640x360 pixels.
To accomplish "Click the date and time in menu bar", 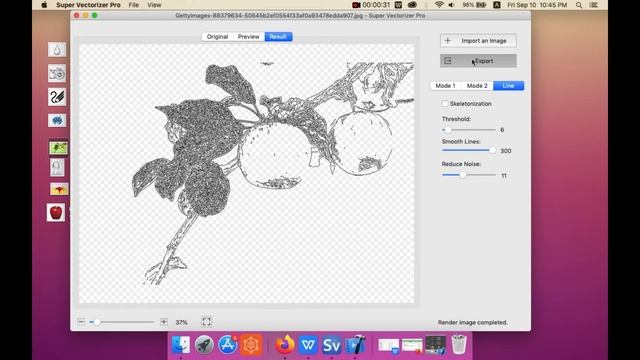I will tap(537, 5).
